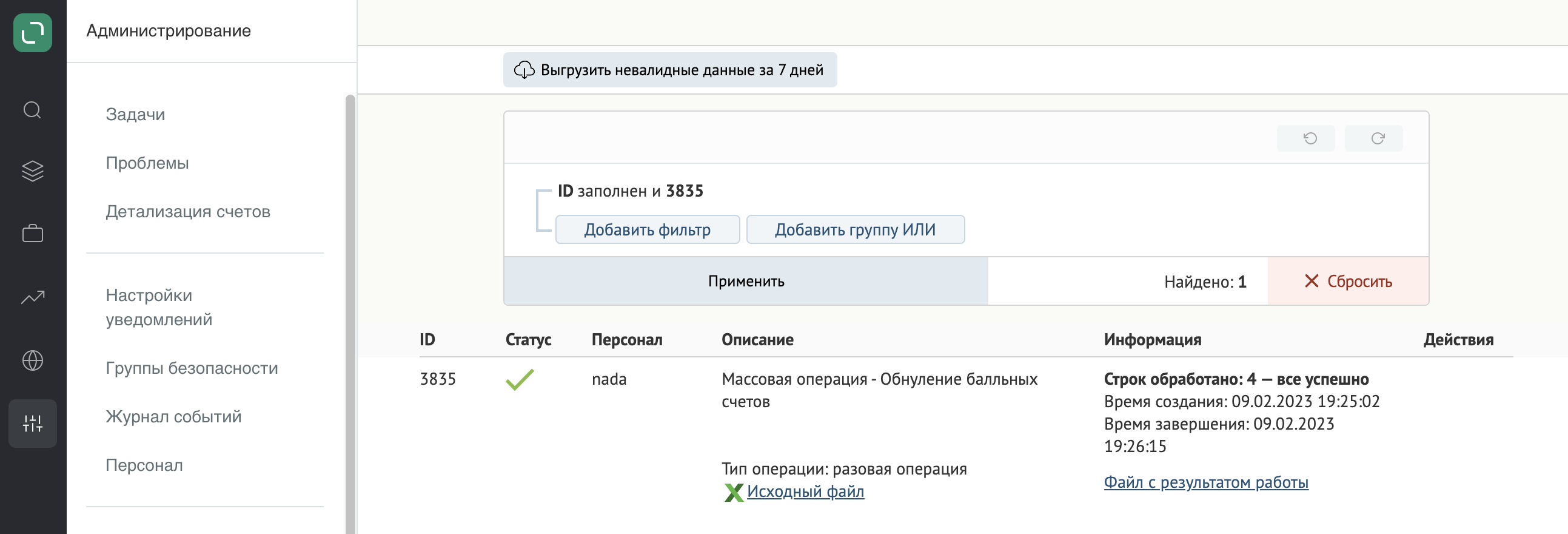Open the Исходный файл link
The image size is (1568, 534).
pyautogui.click(x=805, y=492)
